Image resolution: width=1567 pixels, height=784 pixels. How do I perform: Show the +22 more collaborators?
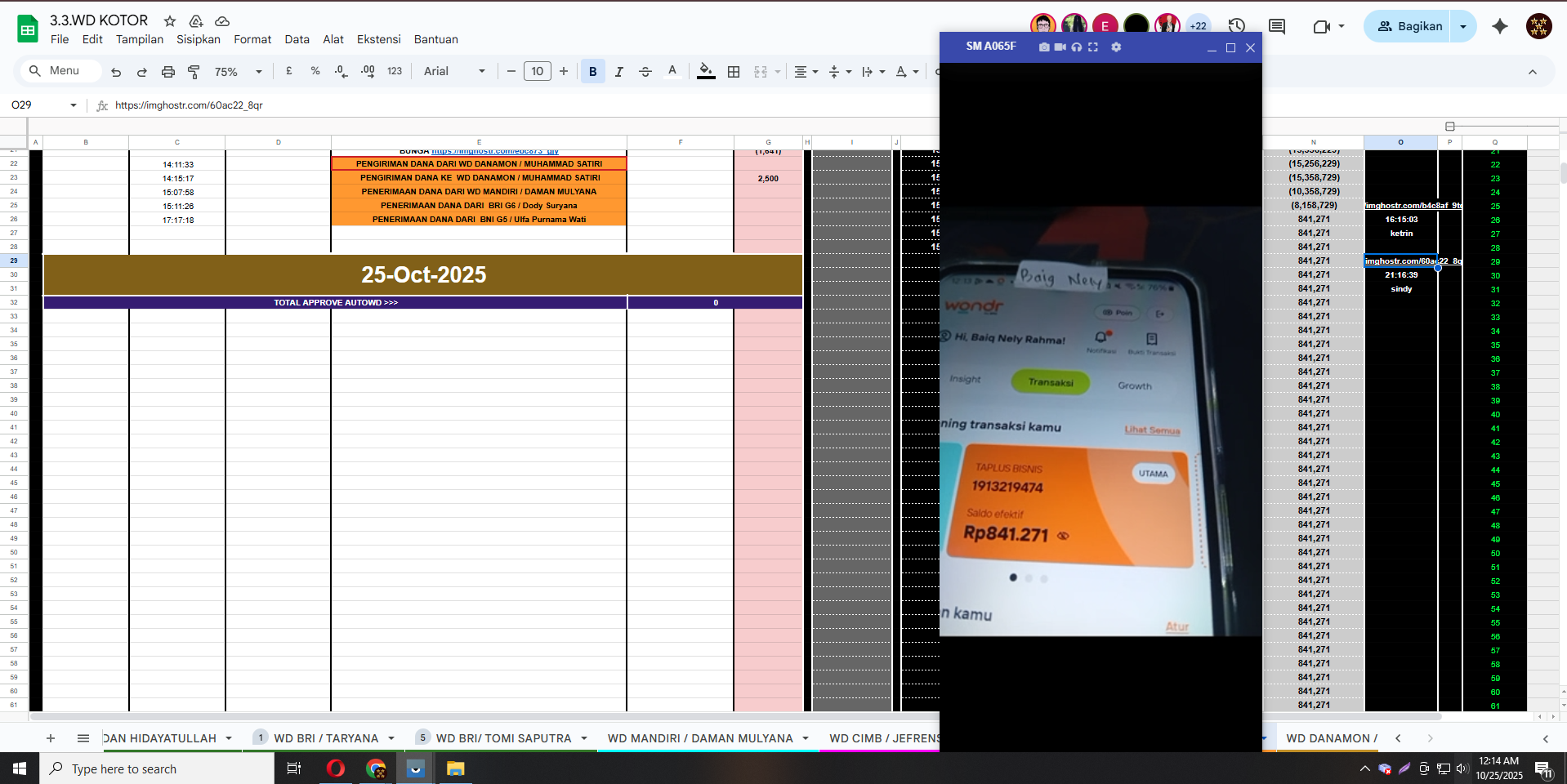pyautogui.click(x=1198, y=26)
